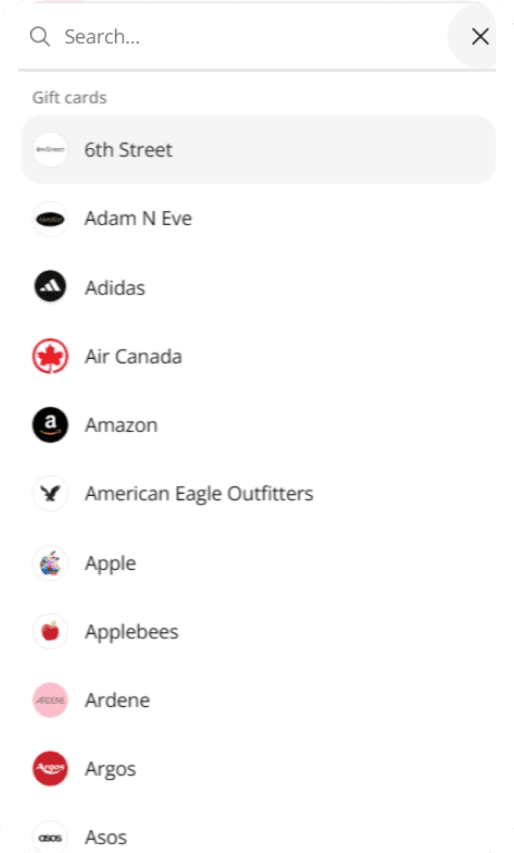Click the magnifying glass search icon
Screen dimensions: 514x853
(x=40, y=37)
